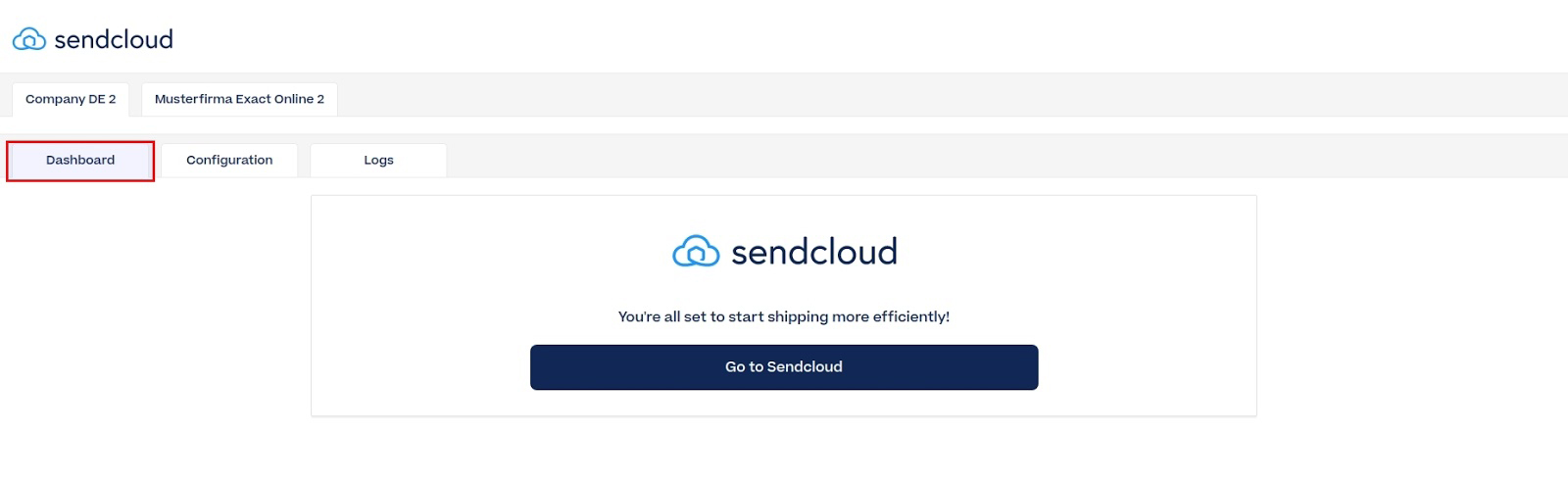Click the "Sendcloud" word on the dark button

click(x=805, y=367)
